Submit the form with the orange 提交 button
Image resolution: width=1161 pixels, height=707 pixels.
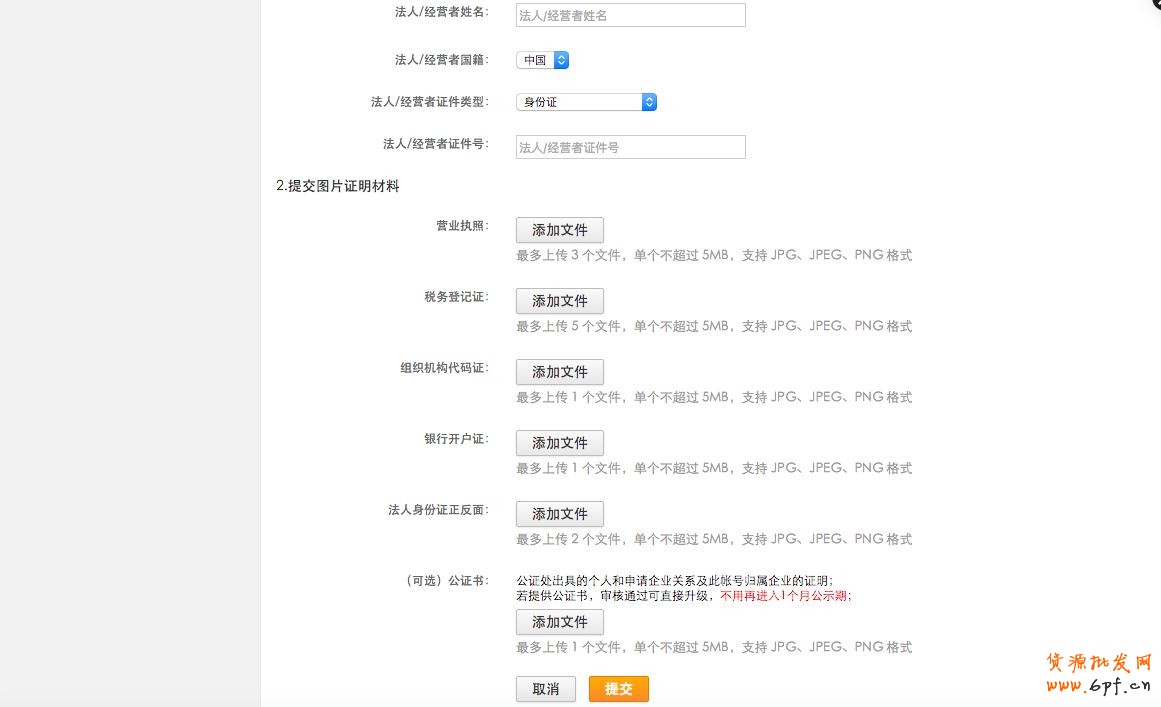click(x=618, y=689)
